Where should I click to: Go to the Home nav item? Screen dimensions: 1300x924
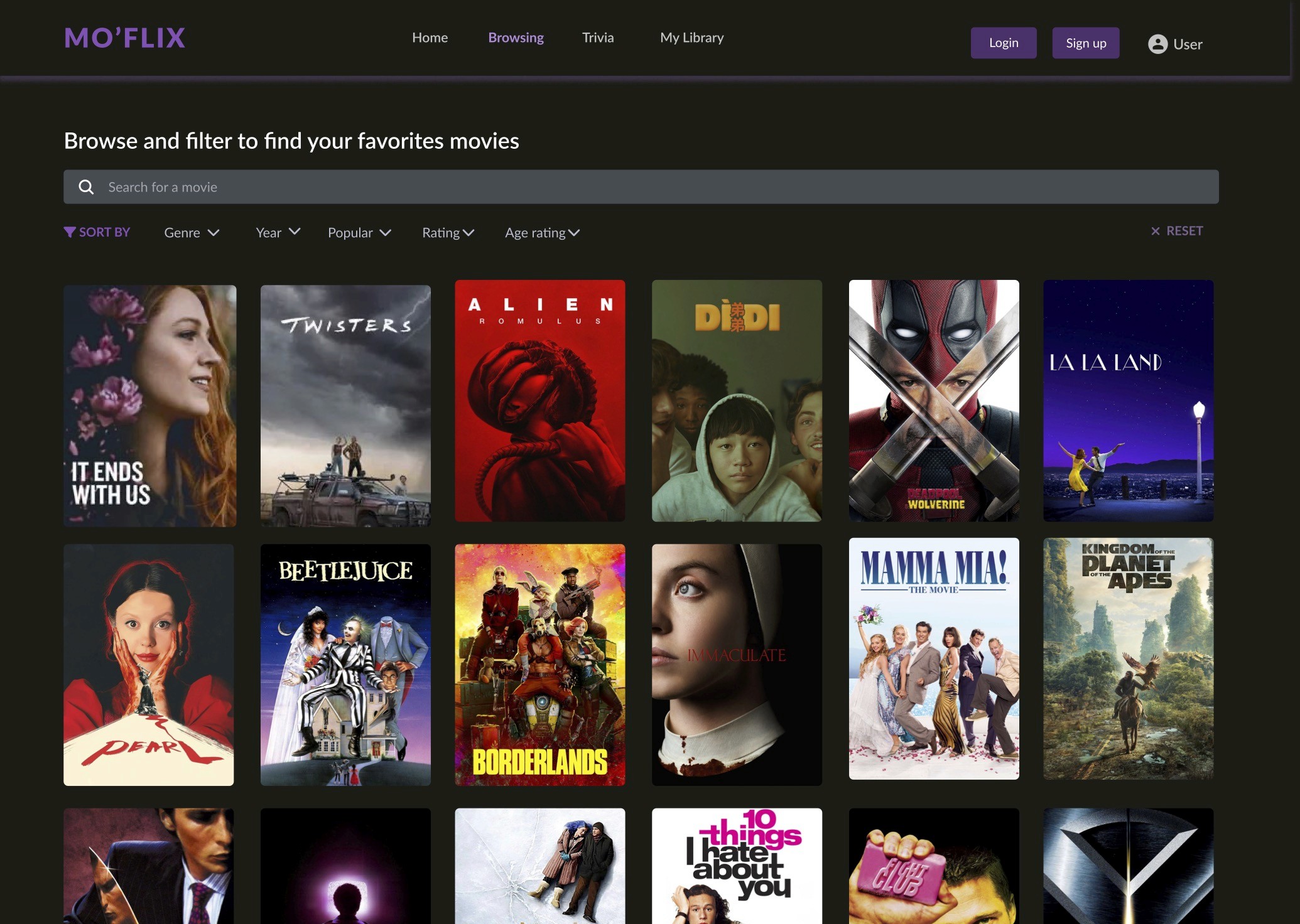point(430,38)
